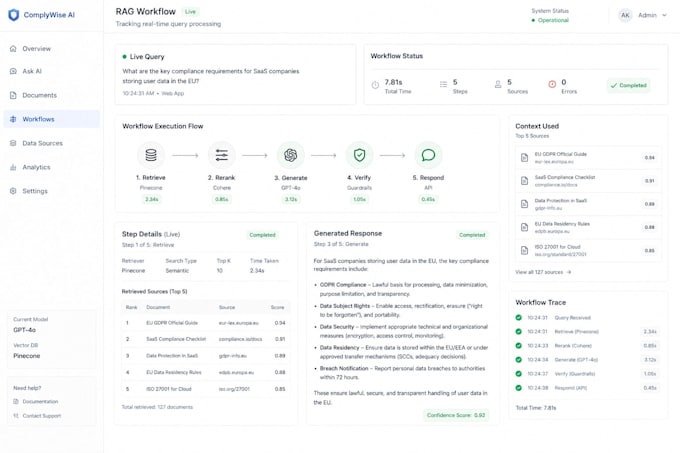Click the Documentation link icon
This screenshot has height=453, width=680.
16,401
